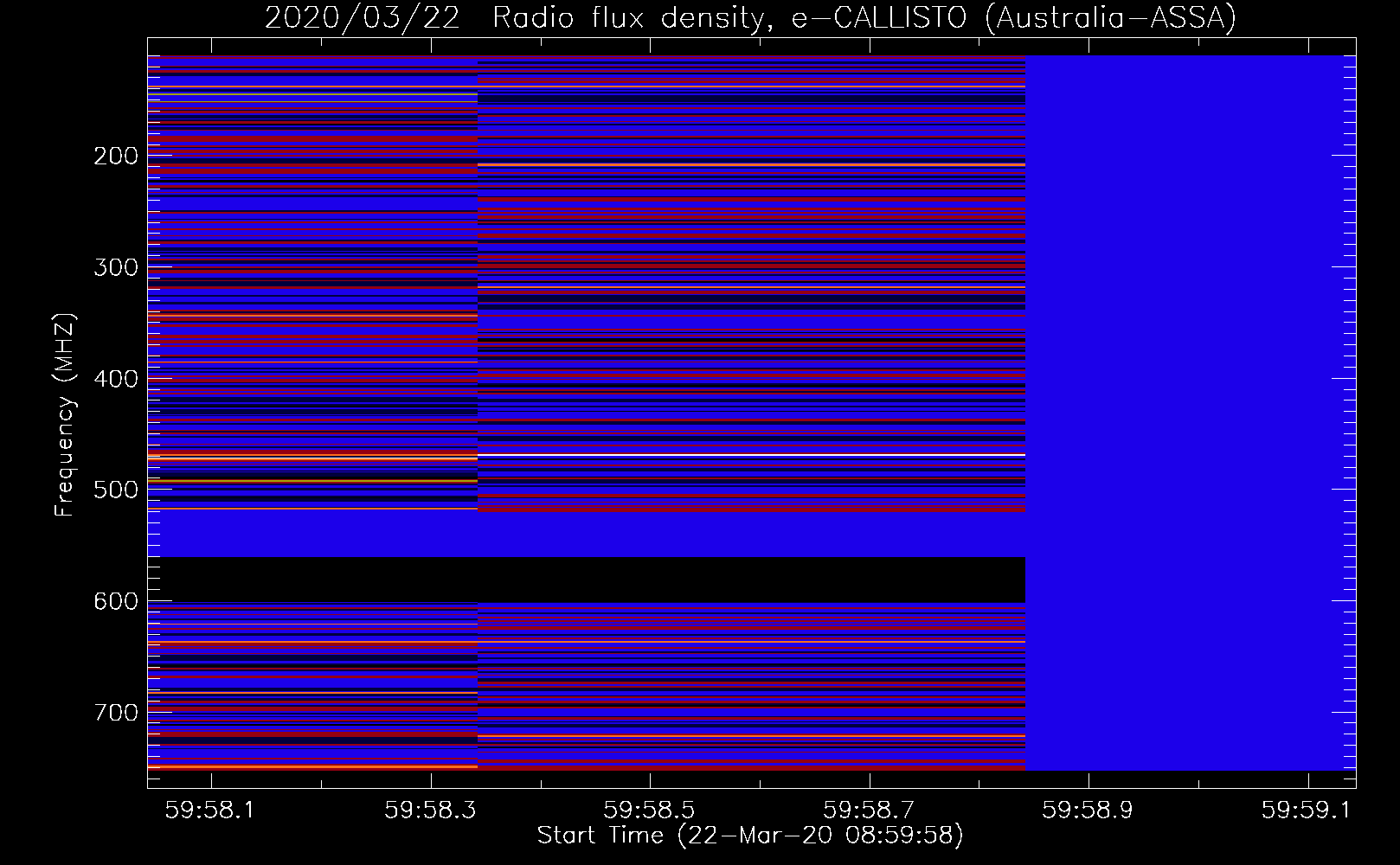Click the bright yellow emission line near 470 MHz
The image size is (1400, 865).
point(587,455)
